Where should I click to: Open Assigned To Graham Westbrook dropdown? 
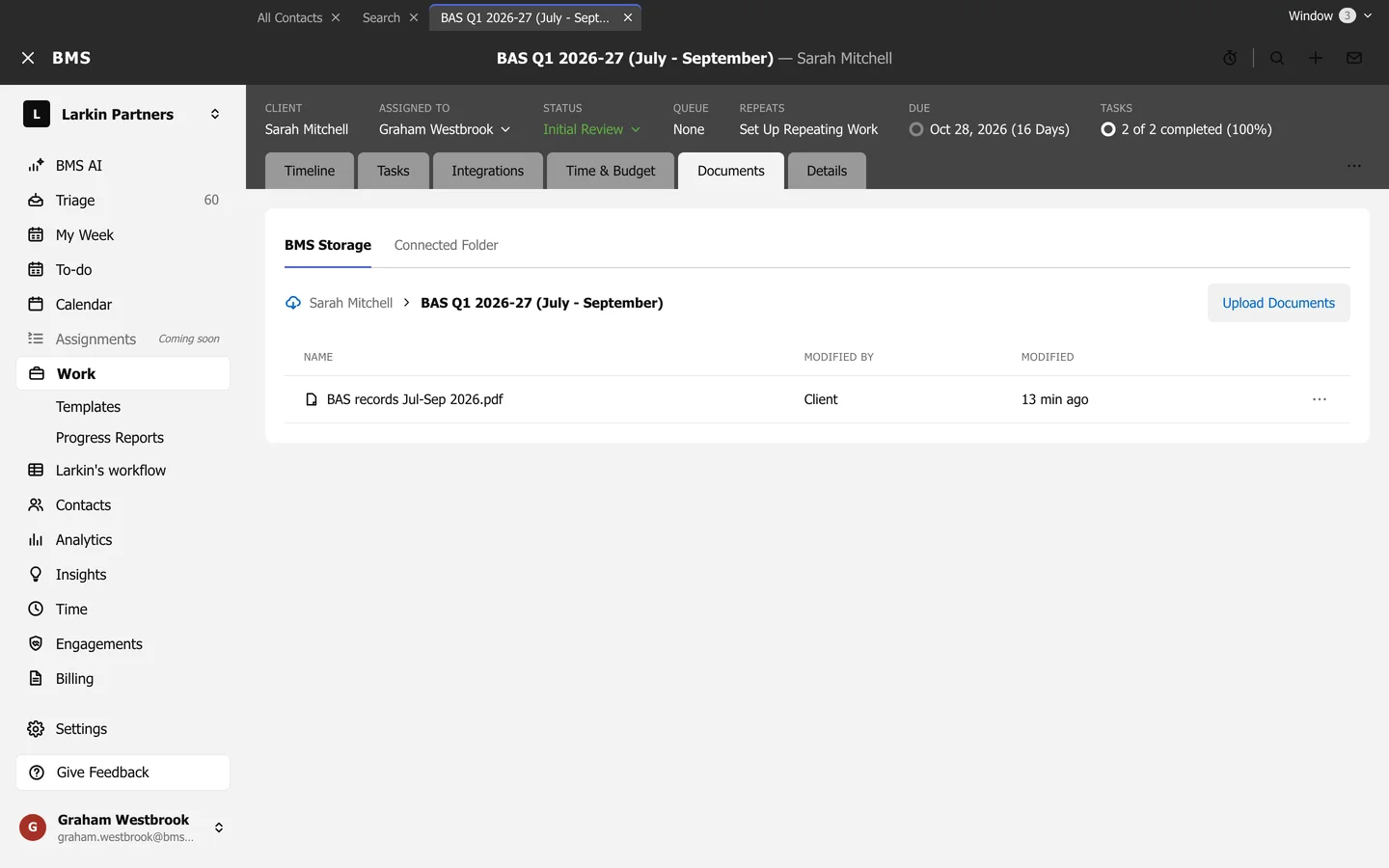point(445,129)
